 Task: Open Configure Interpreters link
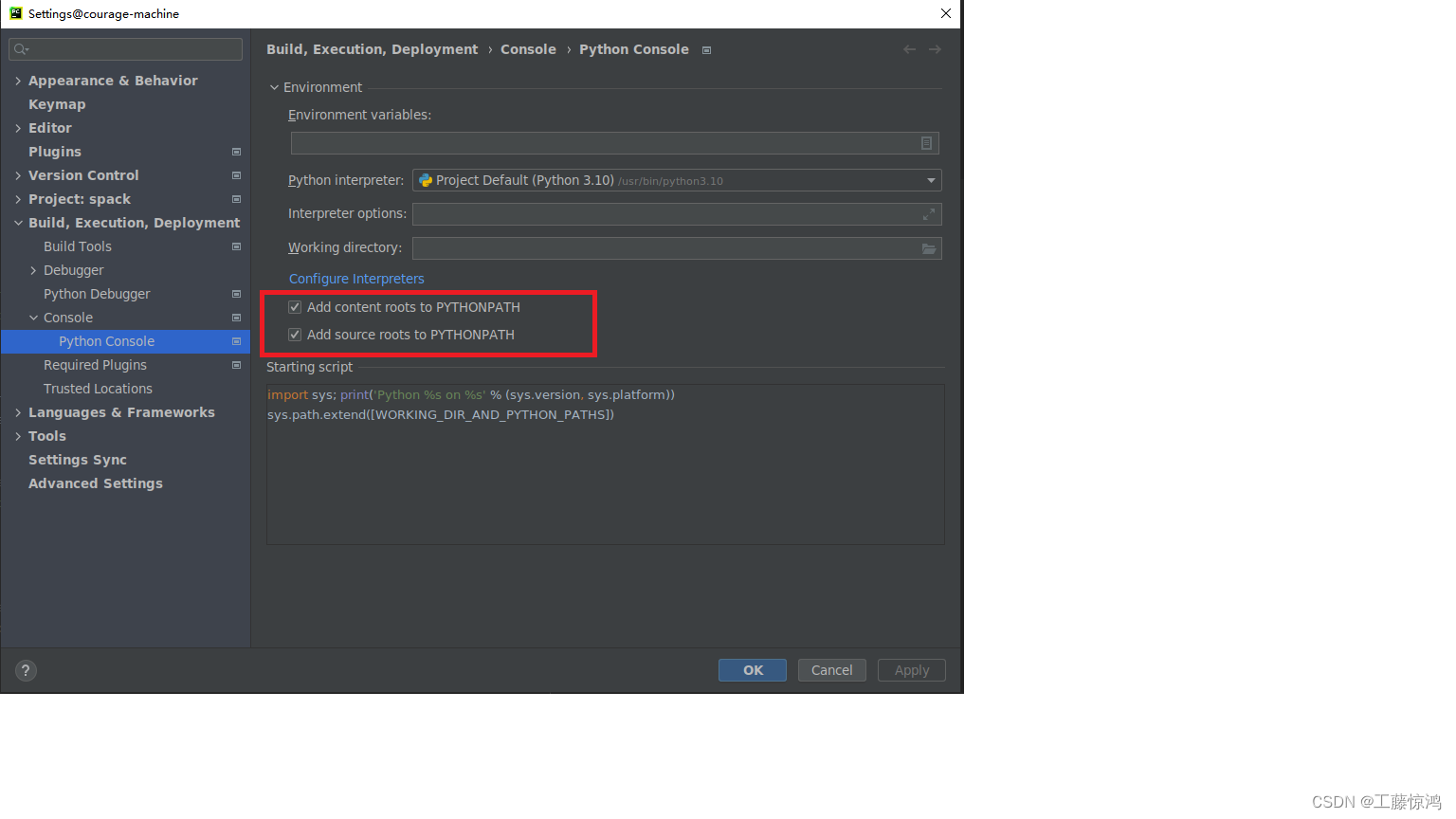point(356,278)
